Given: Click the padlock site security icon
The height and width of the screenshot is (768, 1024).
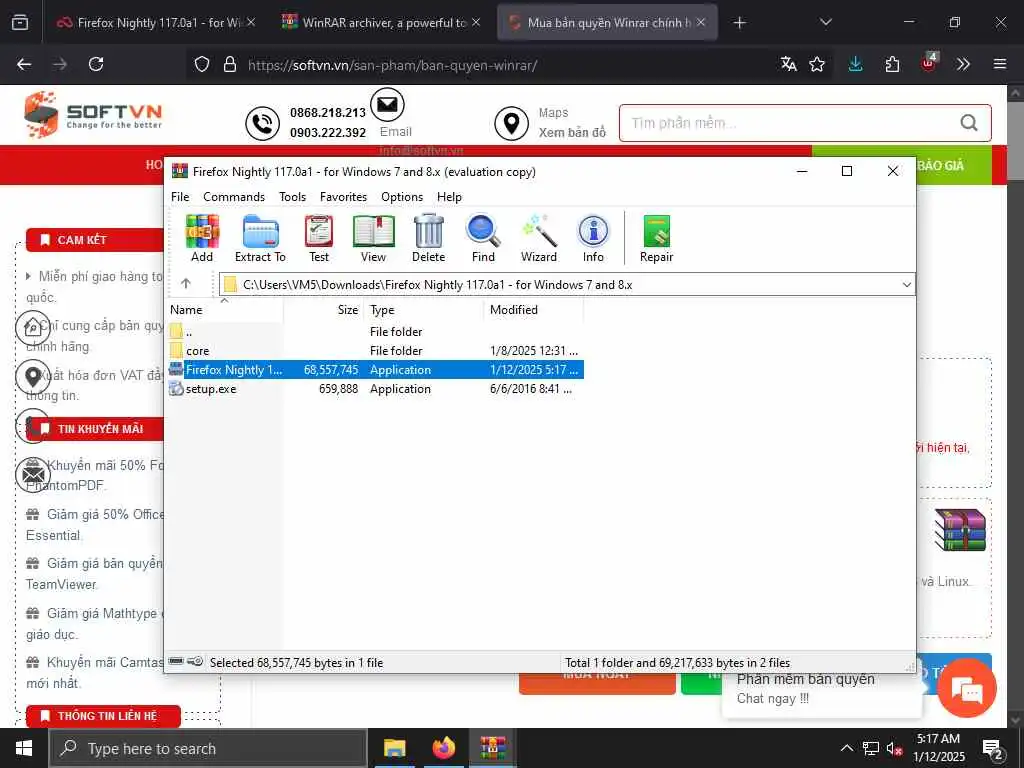Looking at the screenshot, I should (x=229, y=64).
